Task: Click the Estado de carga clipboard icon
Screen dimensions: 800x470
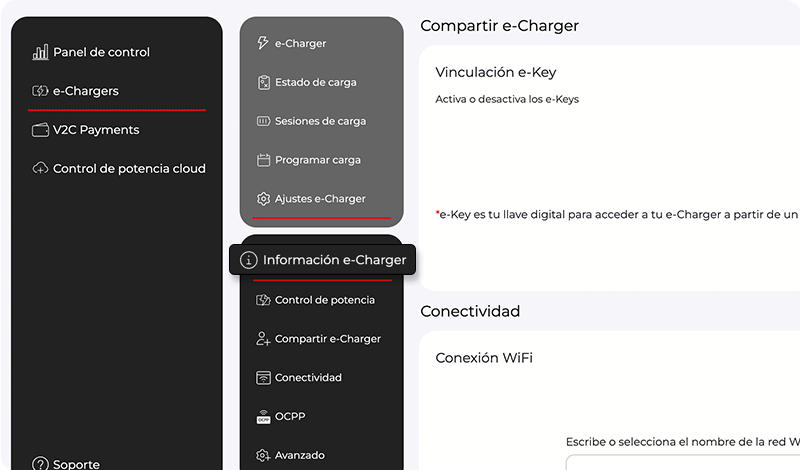Action: [264, 82]
